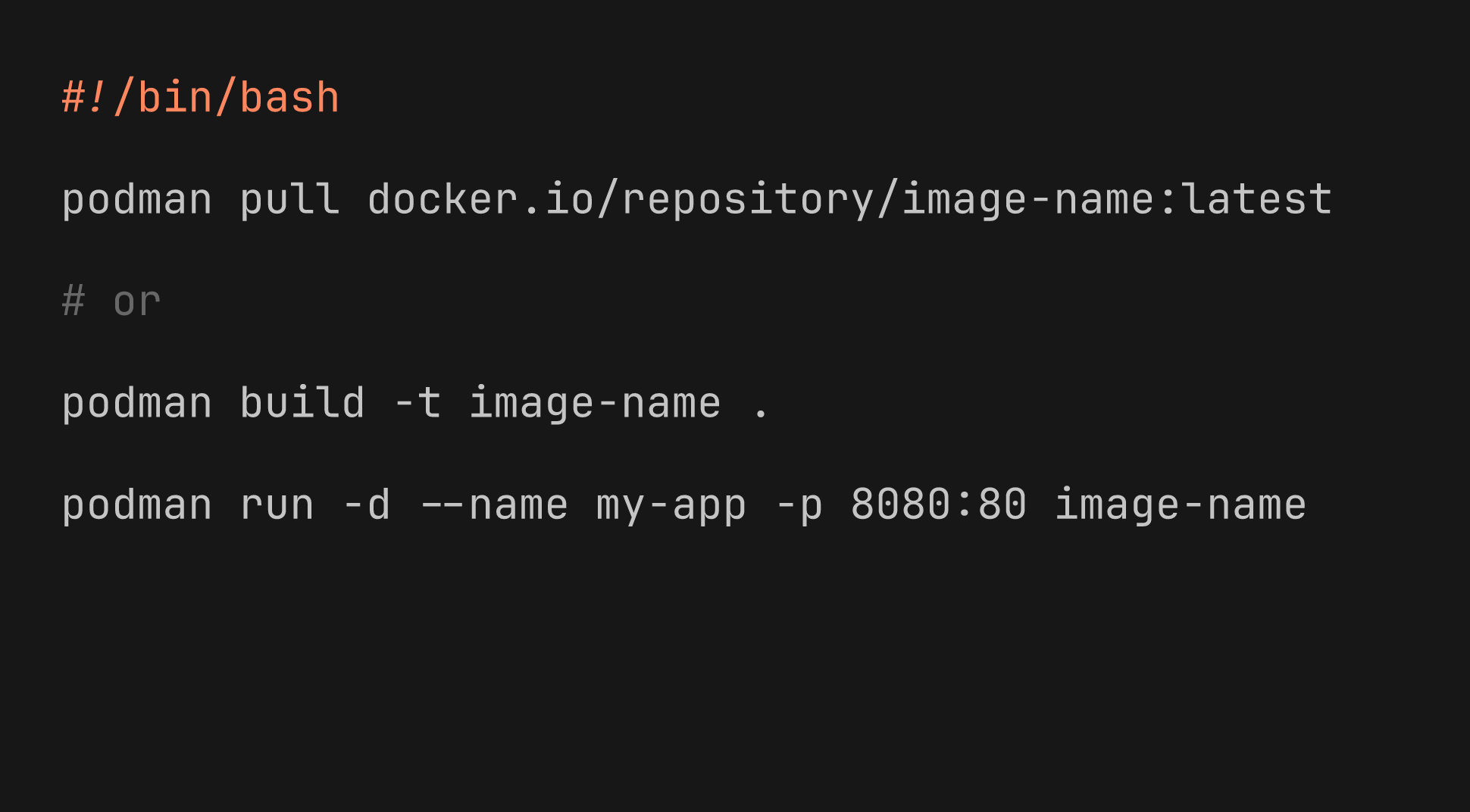Place cursor on the word "run"
The image size is (1470, 812).
(x=277, y=506)
